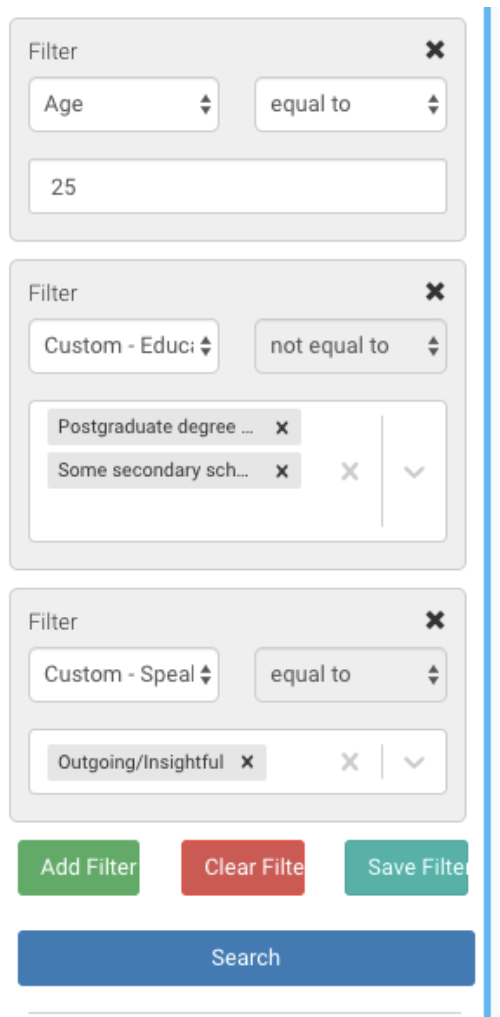500x1017 pixels.
Task: Focus the age value field showing 25
Action: click(238, 186)
